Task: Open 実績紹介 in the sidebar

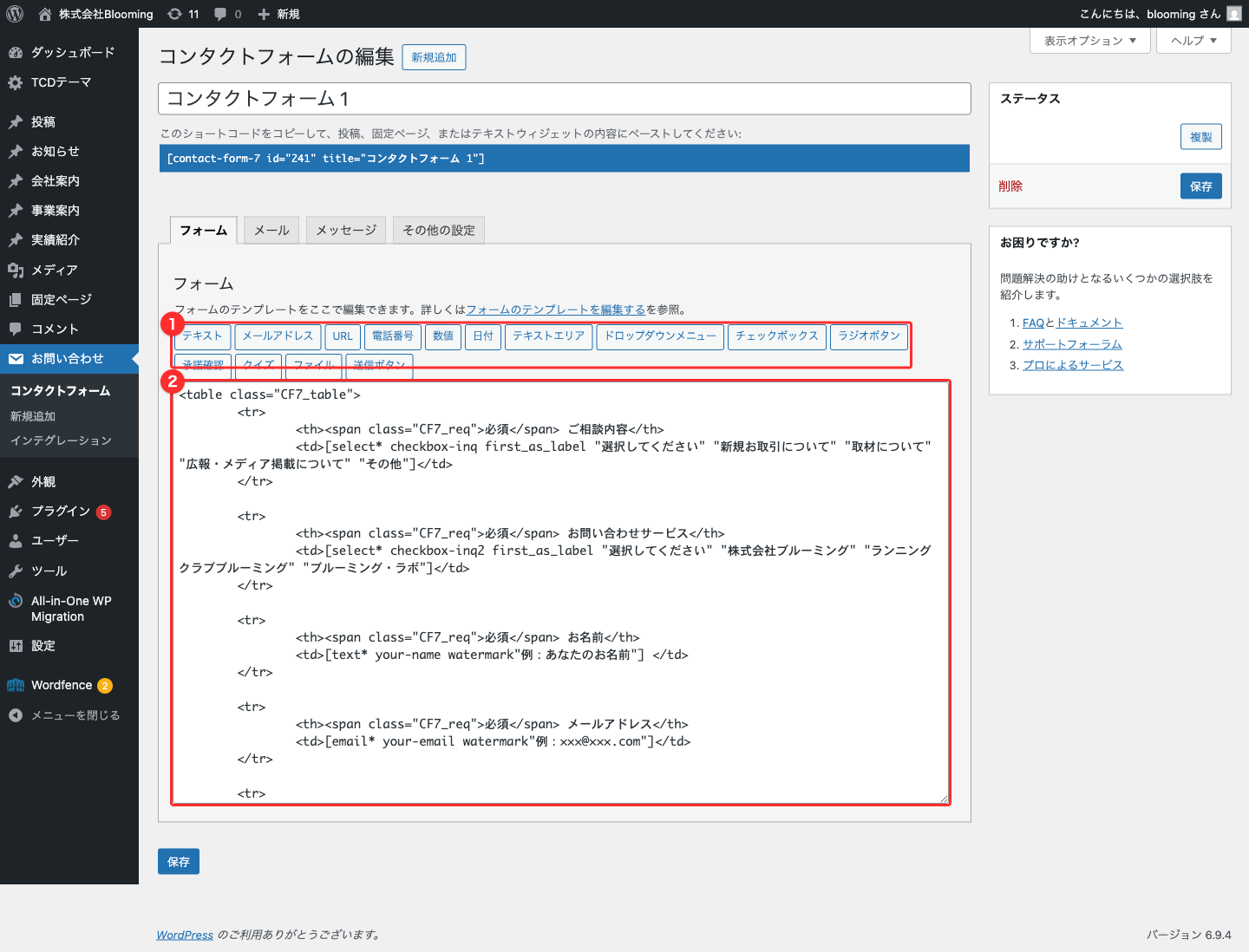Action: click(x=69, y=240)
